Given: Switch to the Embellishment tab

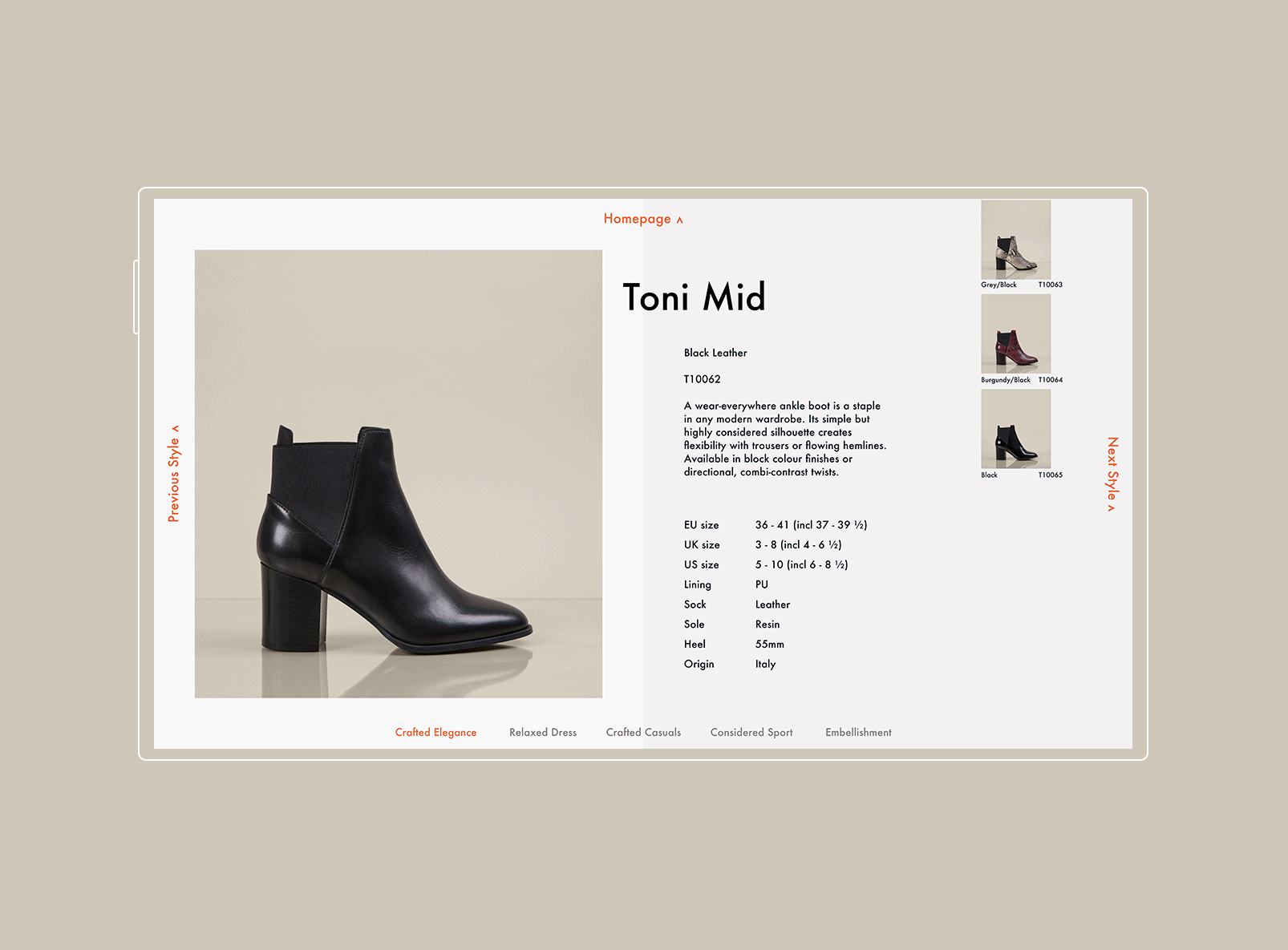Looking at the screenshot, I should (x=858, y=733).
